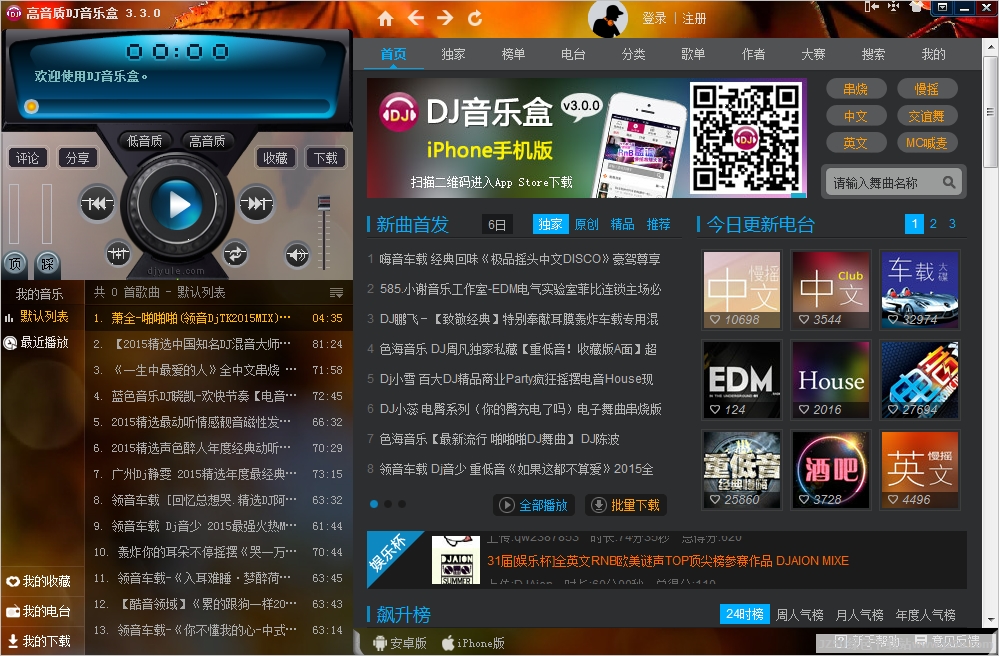The height and width of the screenshot is (656, 999).
Task: Switch to mini mode with the arrows icon
Action: 893,7
